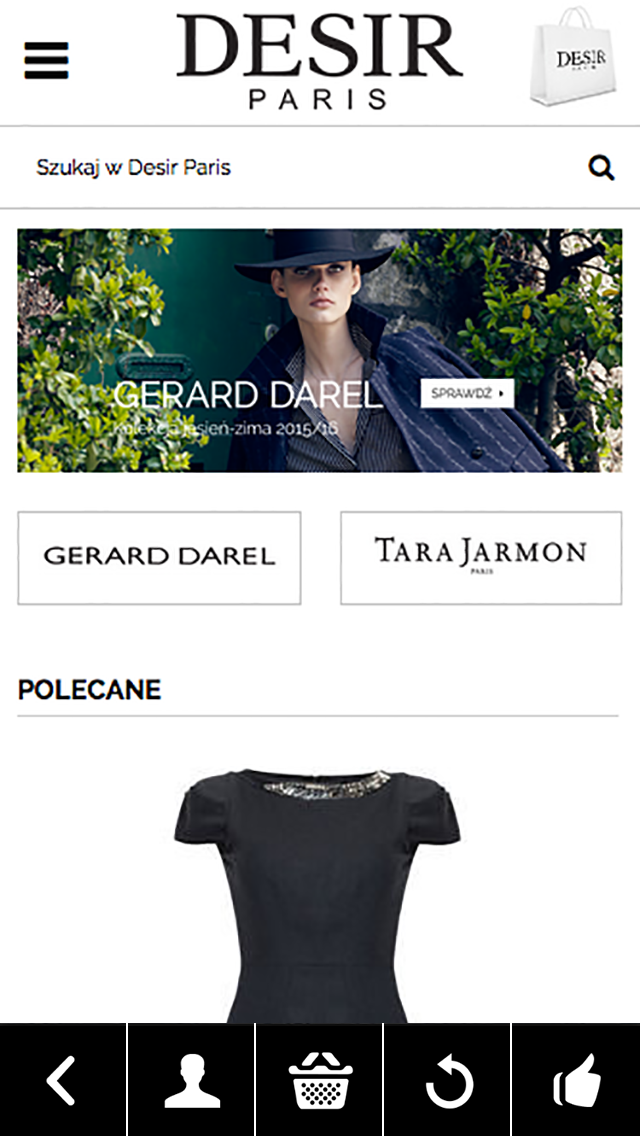
Task: Click the small arrow on SPRAWDŹ
Action: pos(502,394)
